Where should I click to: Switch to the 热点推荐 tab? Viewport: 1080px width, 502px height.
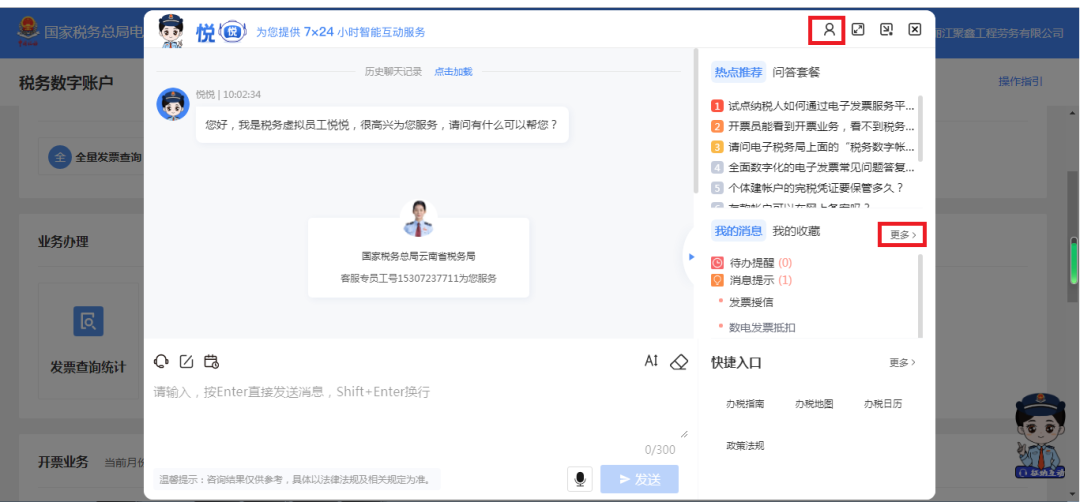[738, 72]
